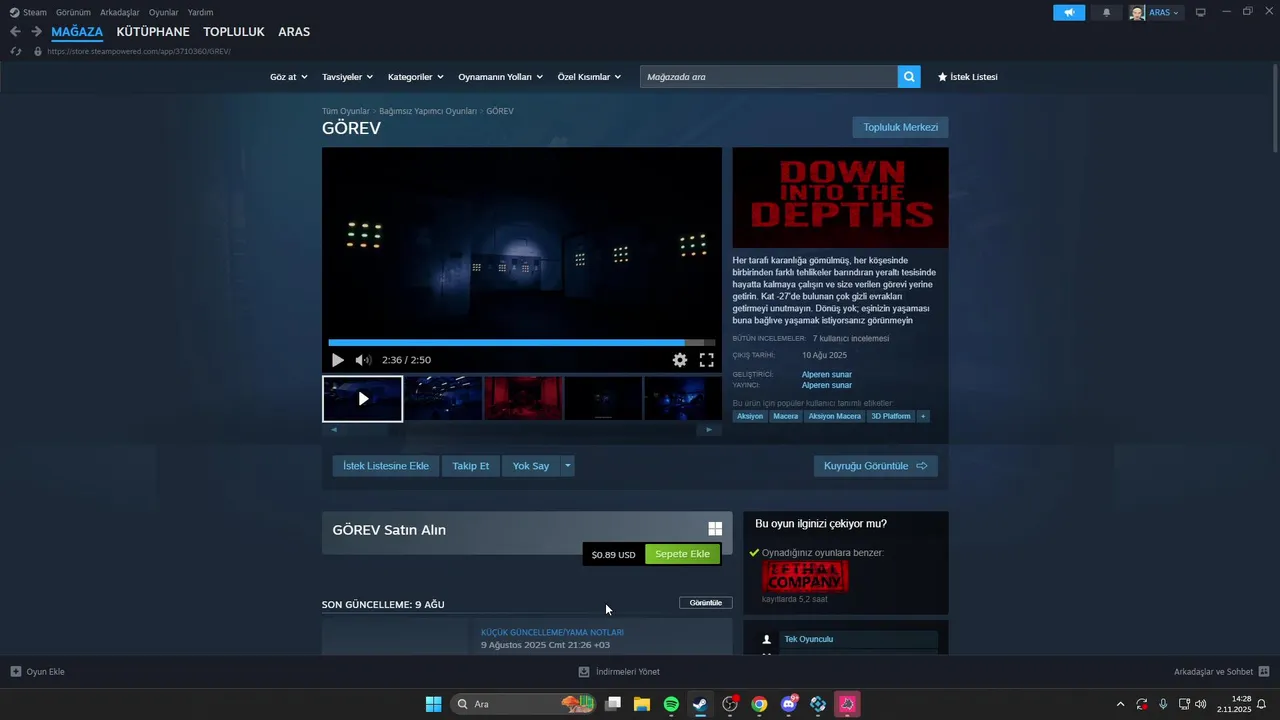Click the forward navigation arrow
The width and height of the screenshot is (1280, 720).
pos(36,32)
